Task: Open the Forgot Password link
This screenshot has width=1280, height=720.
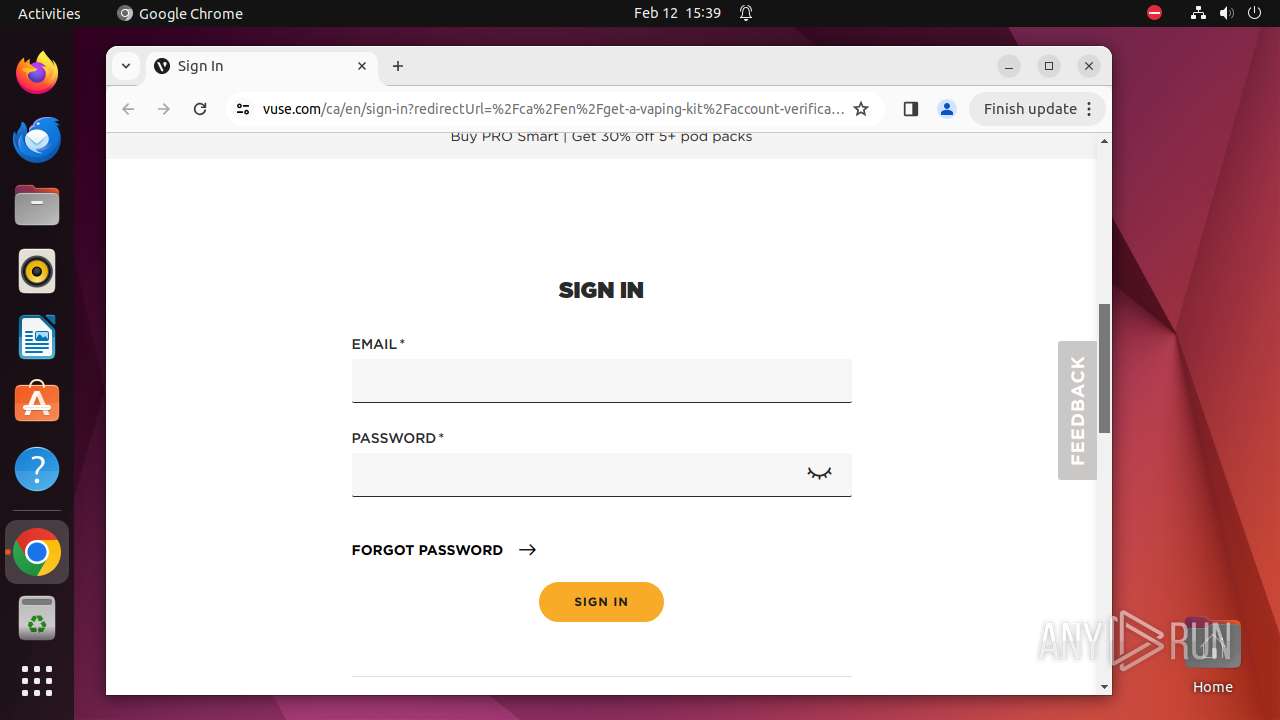Action: point(427,550)
